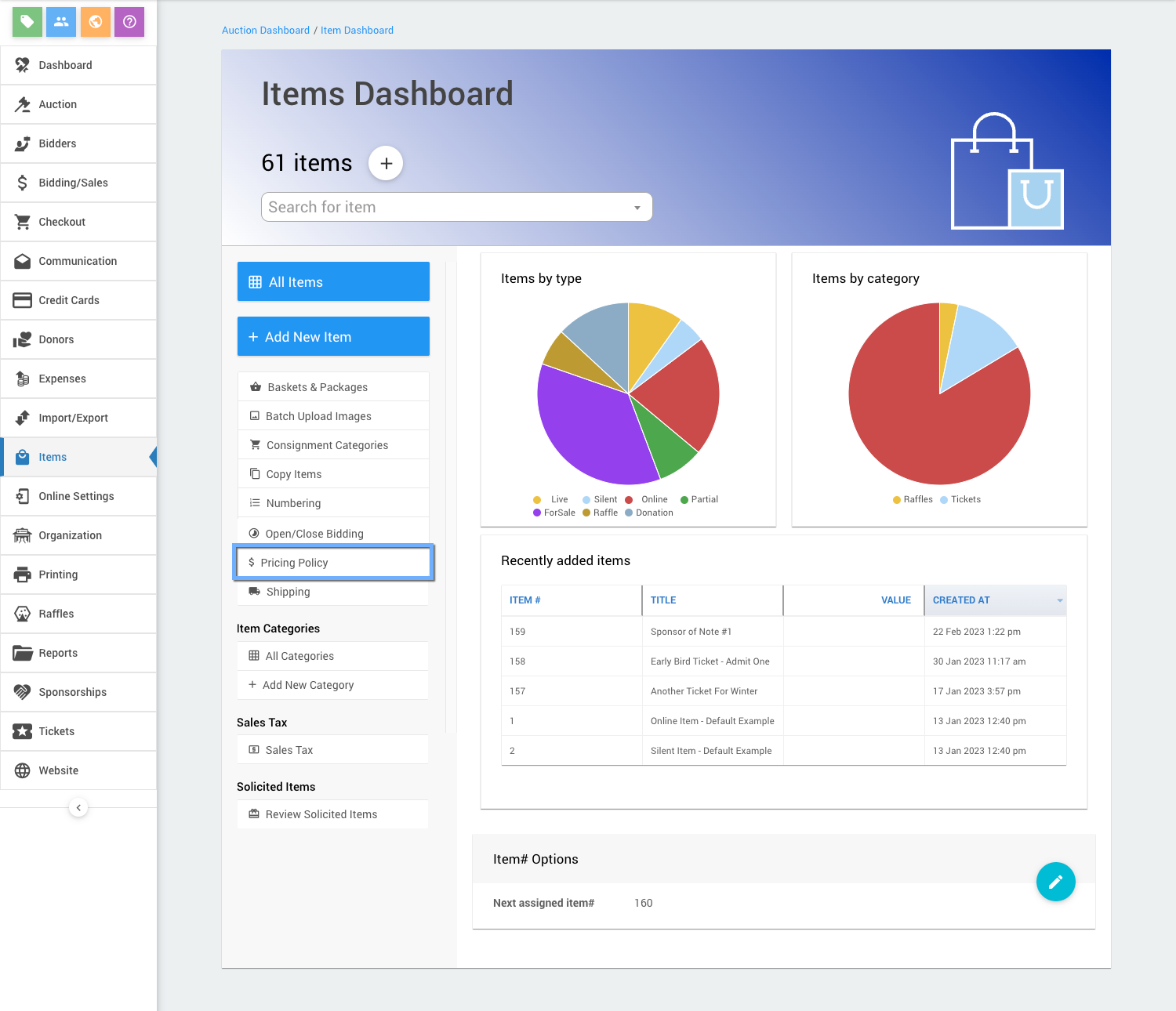
Task: Follow the Auction Dashboard breadcrumb link
Action: pyautogui.click(x=266, y=31)
